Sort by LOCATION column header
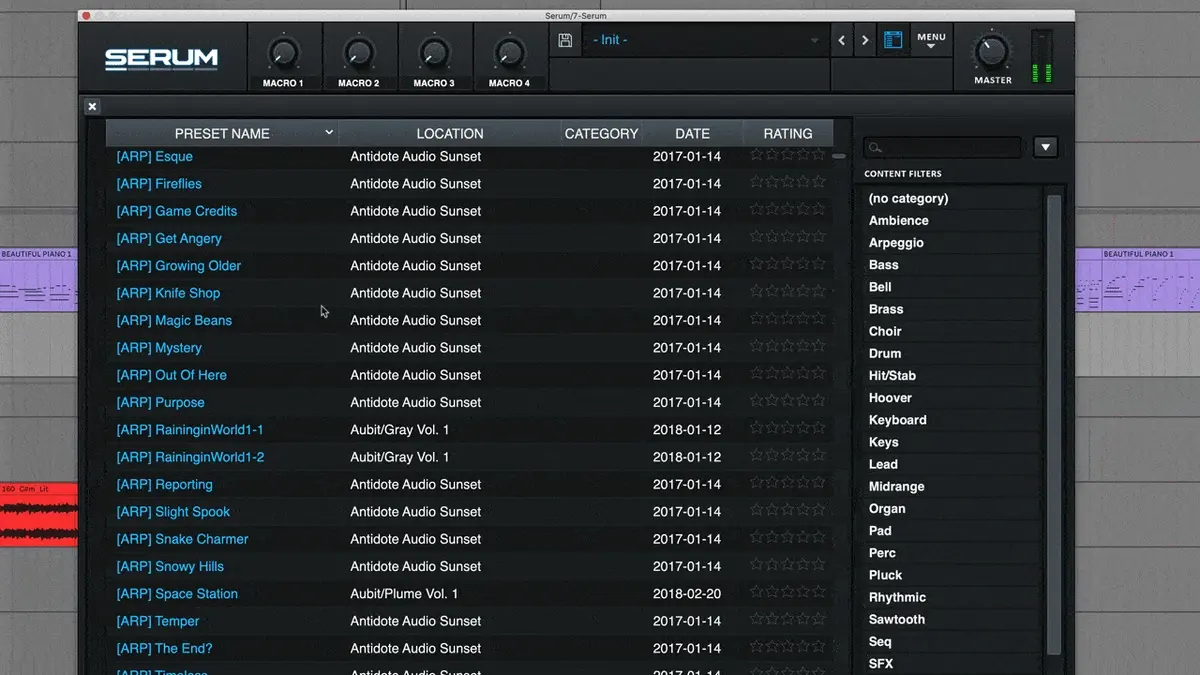This screenshot has width=1200, height=675. point(450,133)
